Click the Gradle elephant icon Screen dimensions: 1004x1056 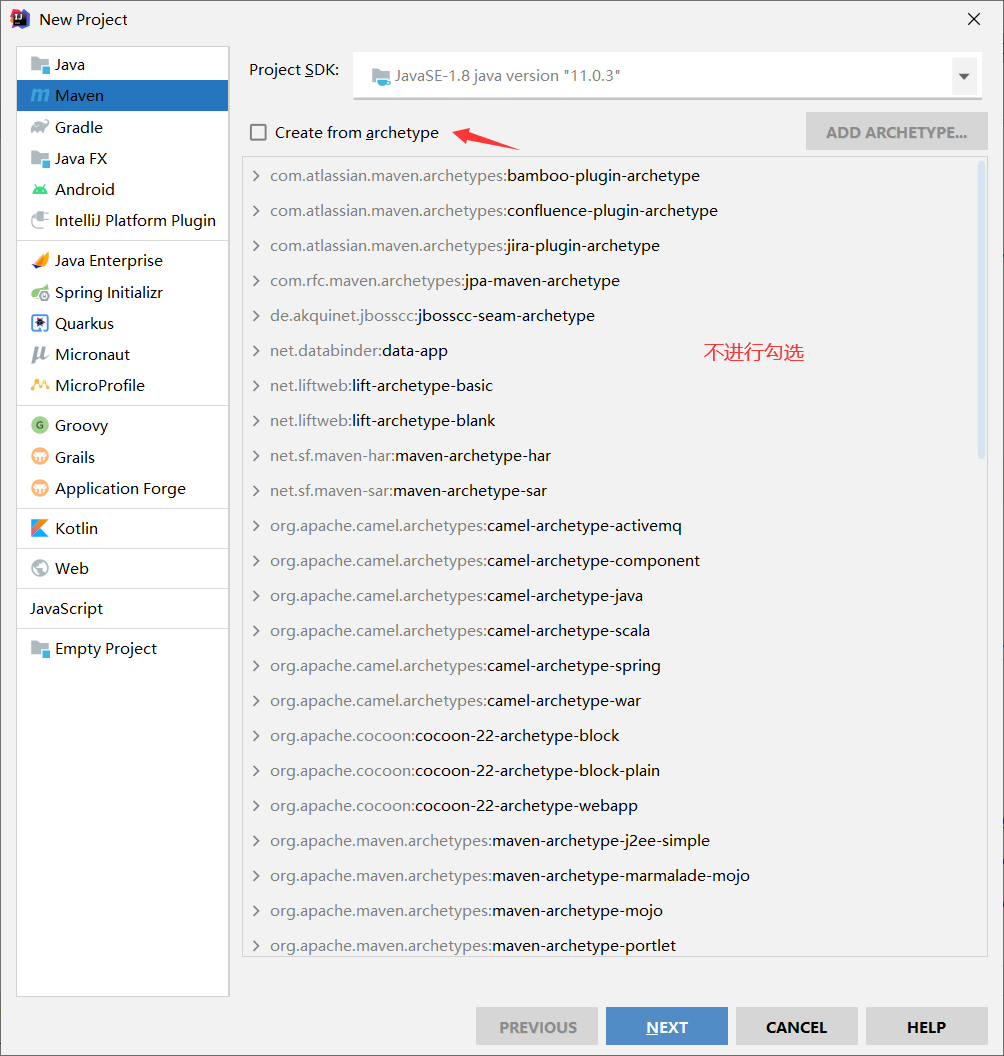tap(40, 127)
